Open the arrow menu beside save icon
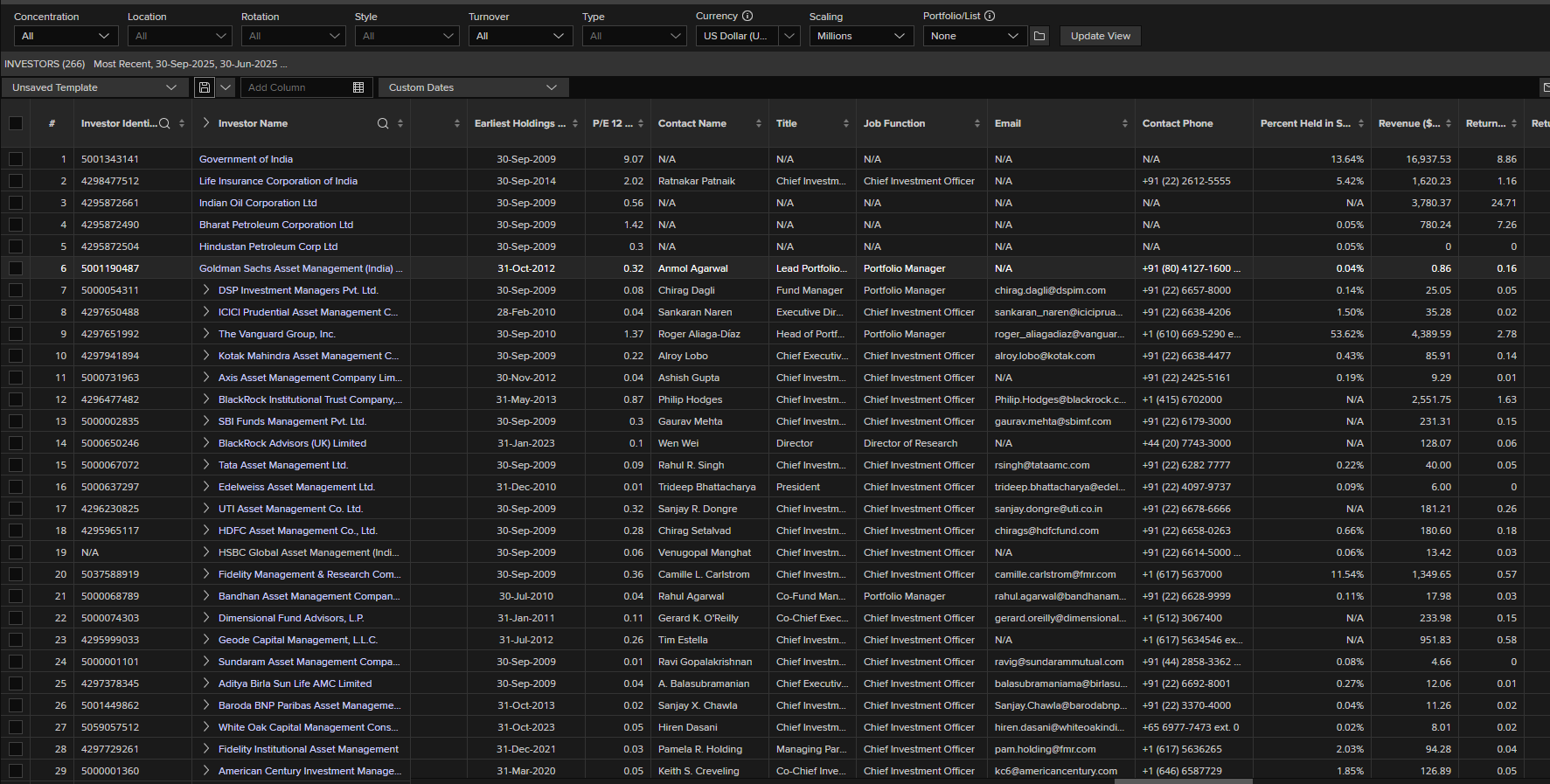 (226, 87)
